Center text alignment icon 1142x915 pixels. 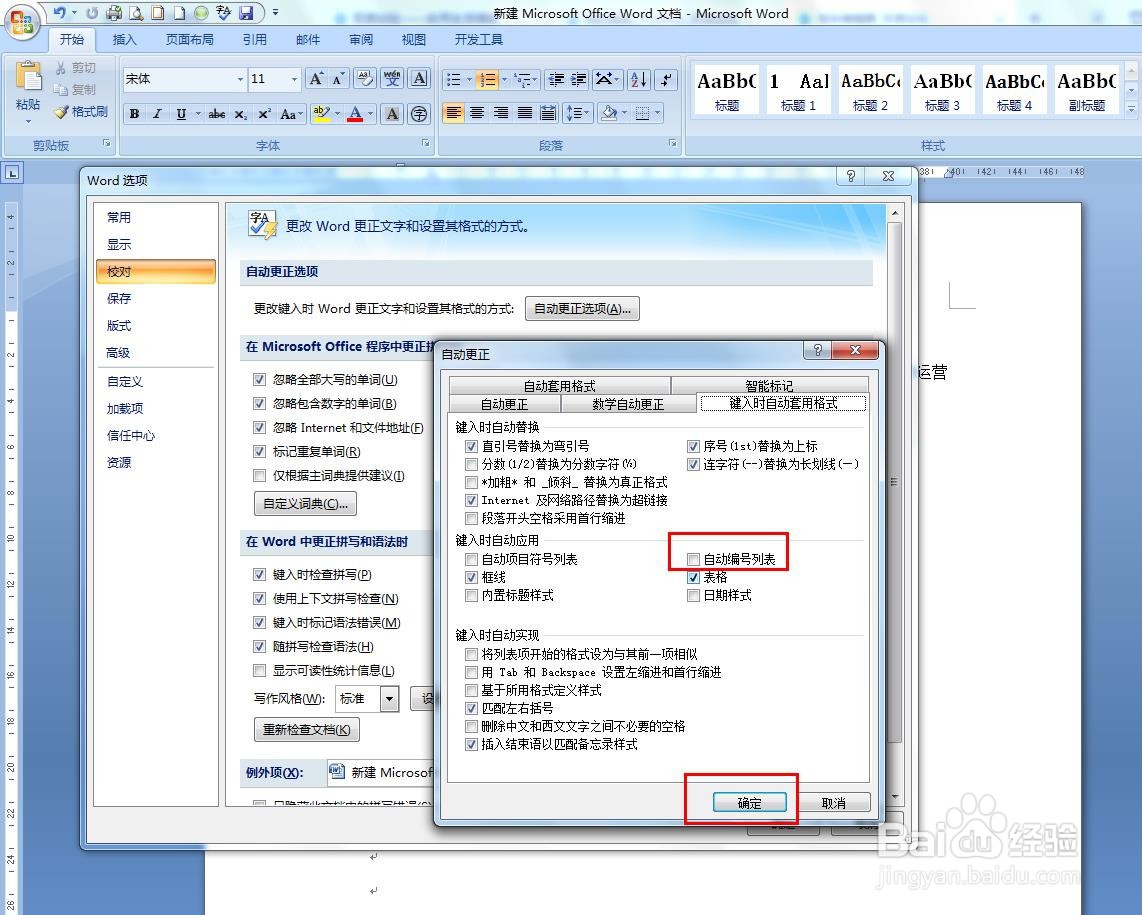tap(476, 113)
